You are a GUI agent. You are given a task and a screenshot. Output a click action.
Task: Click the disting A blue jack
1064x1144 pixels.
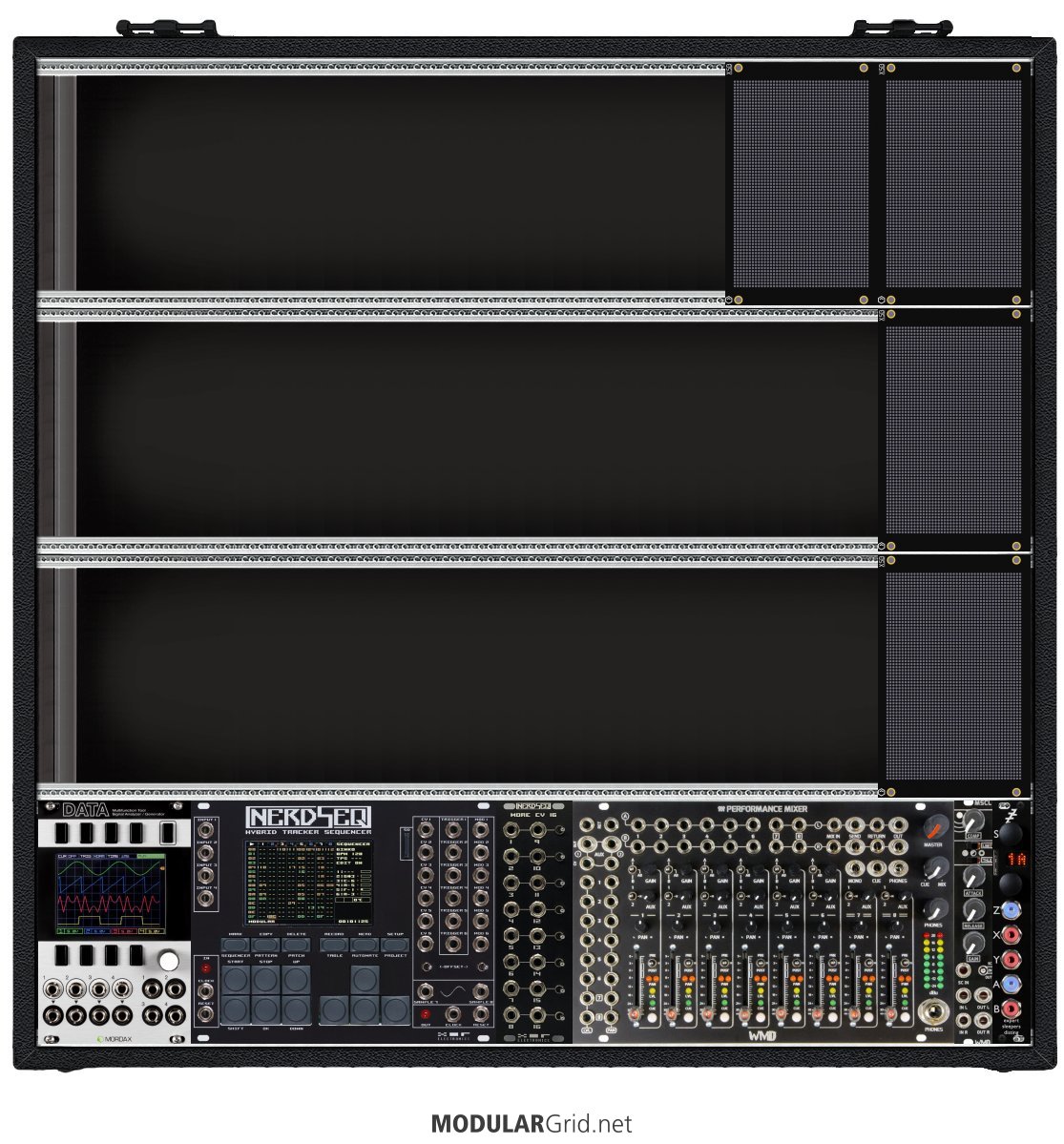point(1011,985)
